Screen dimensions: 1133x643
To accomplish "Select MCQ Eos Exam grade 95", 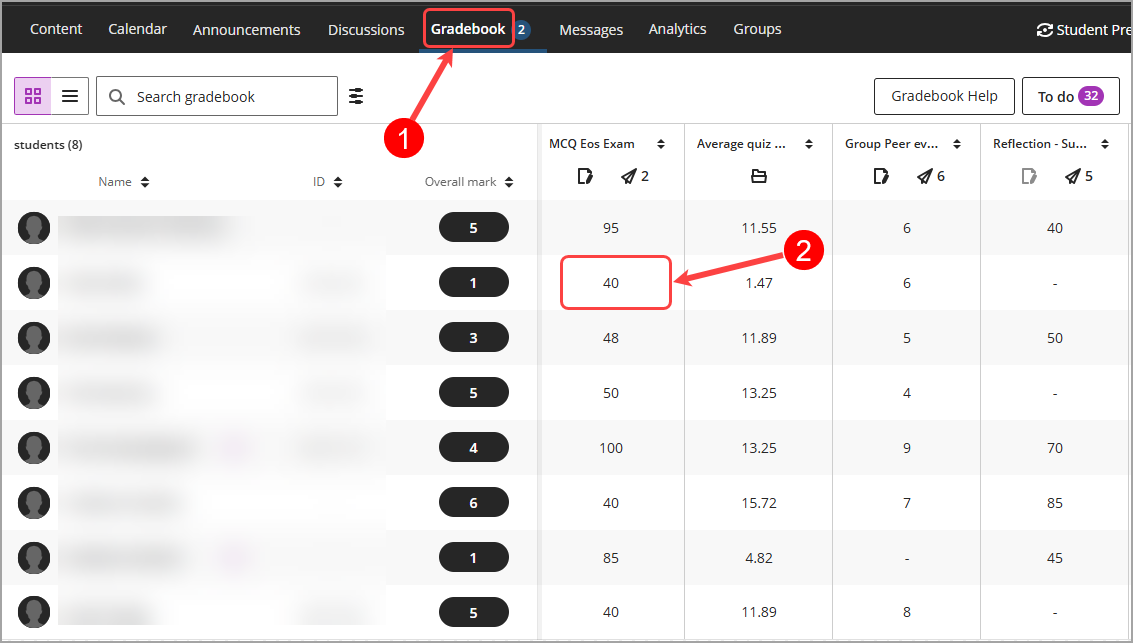I will (611, 228).
